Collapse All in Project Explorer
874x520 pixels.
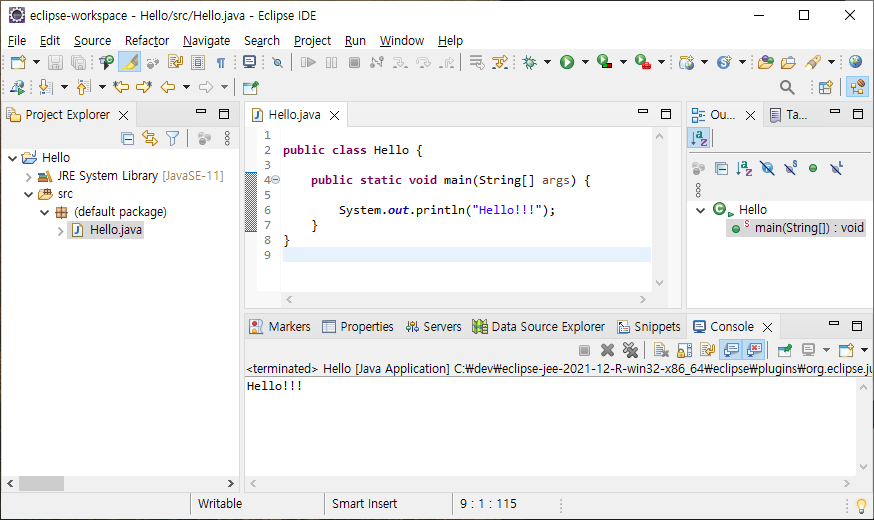point(128,138)
